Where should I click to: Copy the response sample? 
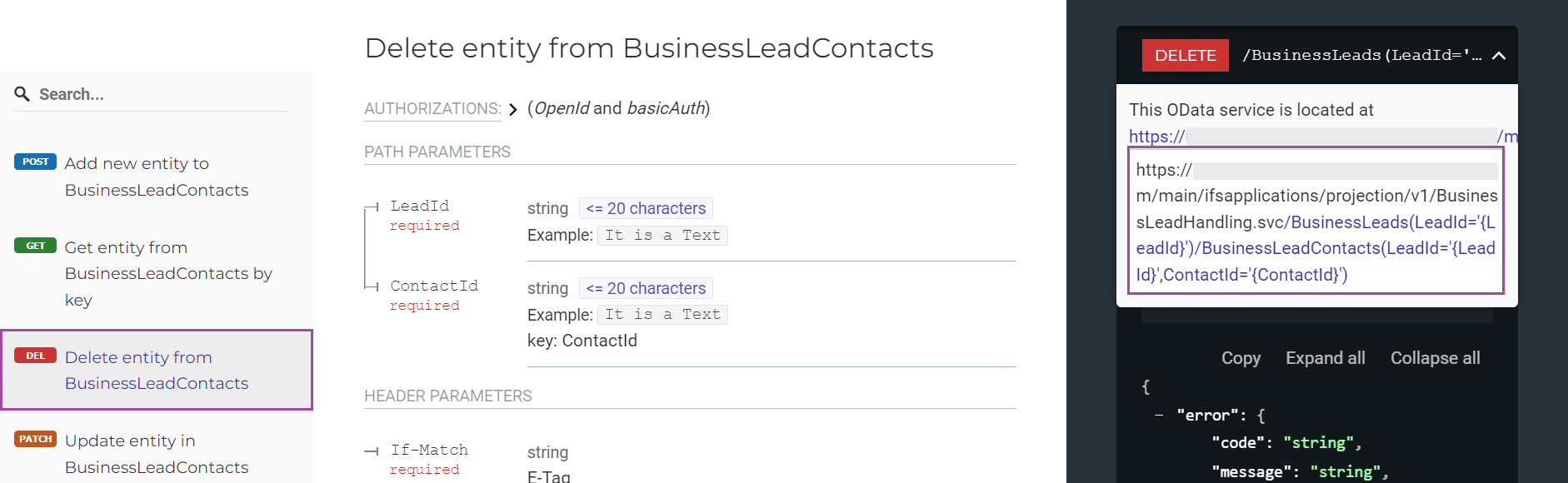1241,357
